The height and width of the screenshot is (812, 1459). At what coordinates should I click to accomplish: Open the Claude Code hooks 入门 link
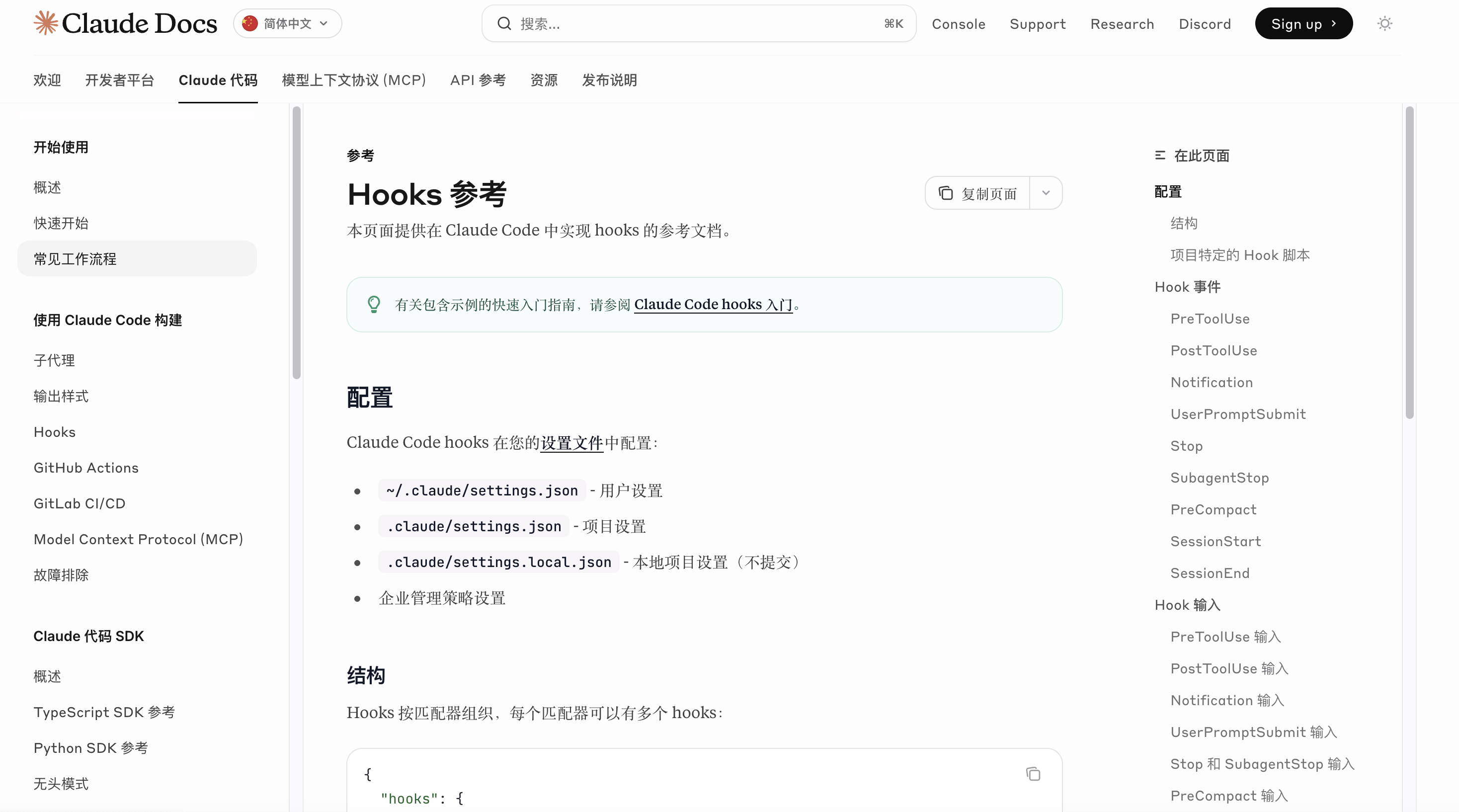coord(713,305)
